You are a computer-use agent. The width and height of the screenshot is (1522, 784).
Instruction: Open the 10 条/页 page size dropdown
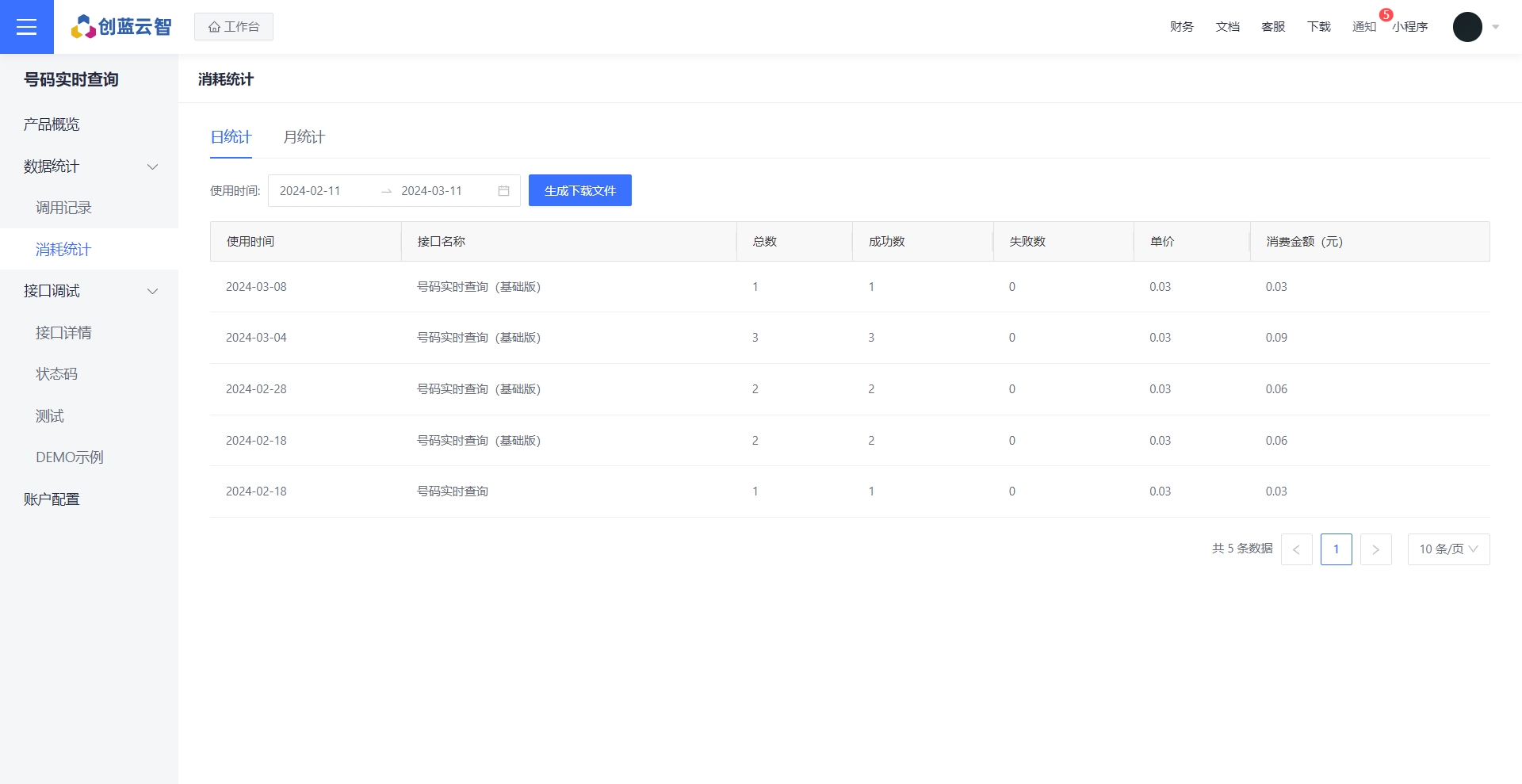tap(1448, 549)
